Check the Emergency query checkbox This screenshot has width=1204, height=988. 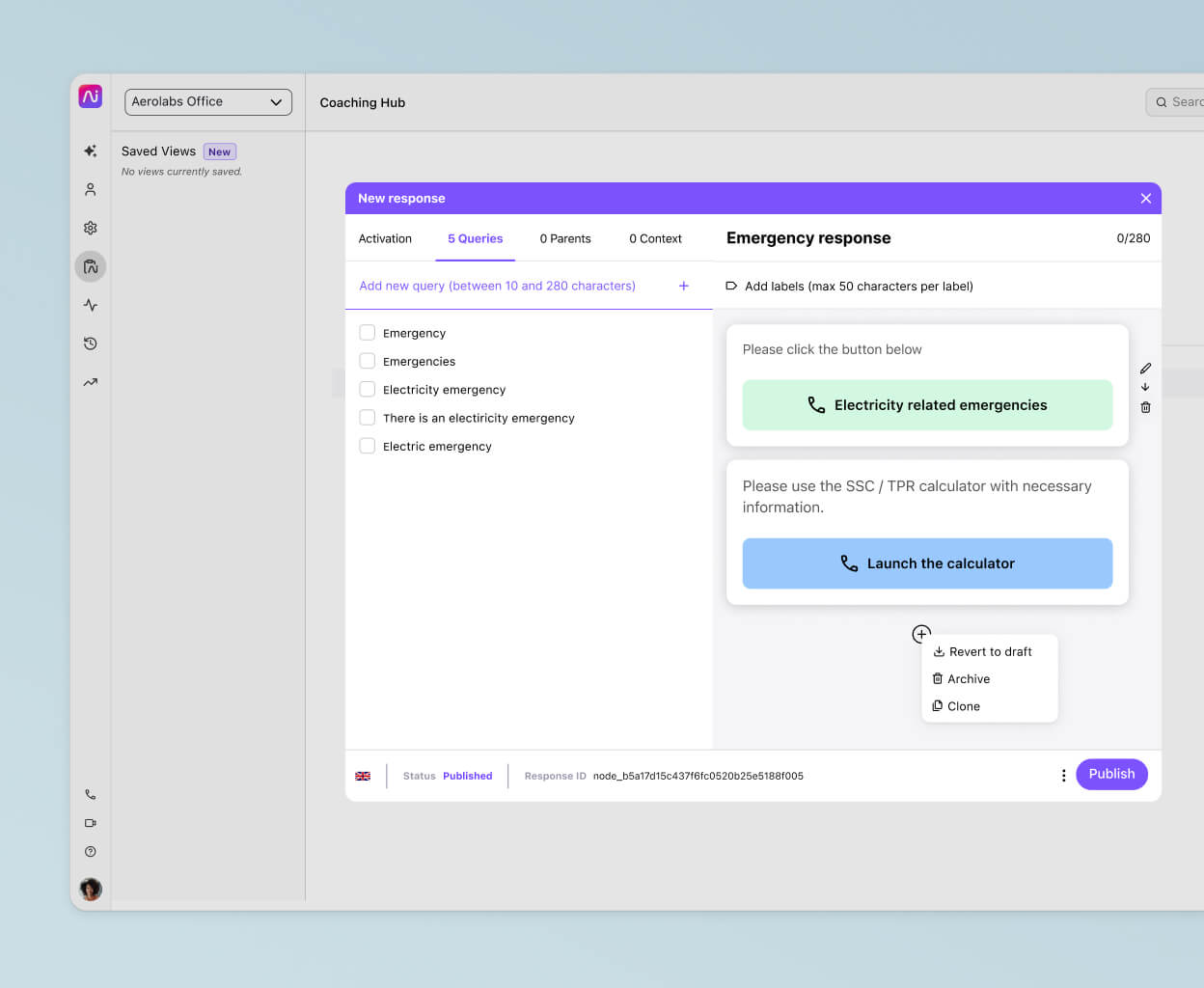click(367, 332)
